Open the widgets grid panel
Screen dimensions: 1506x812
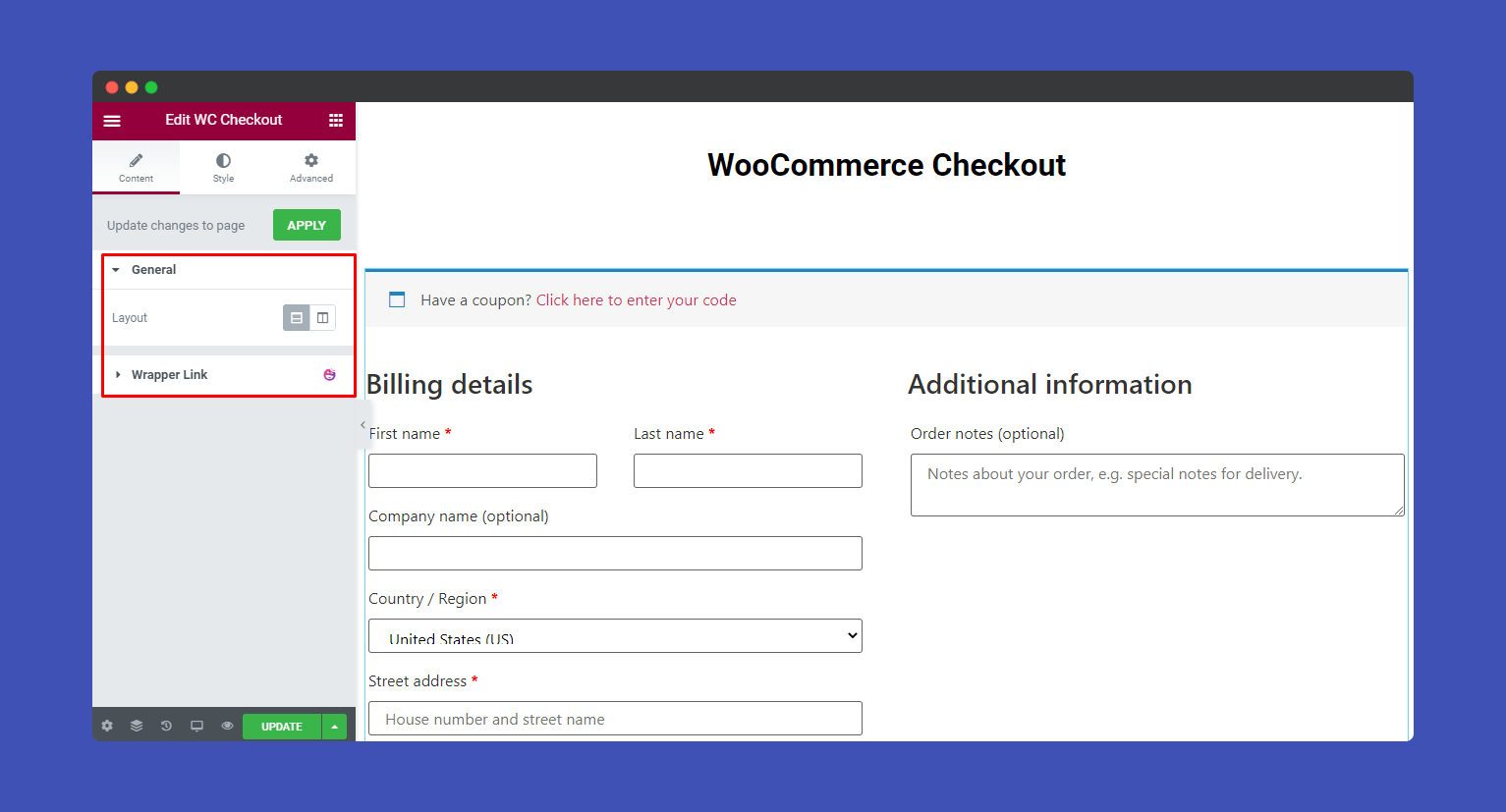click(x=336, y=120)
